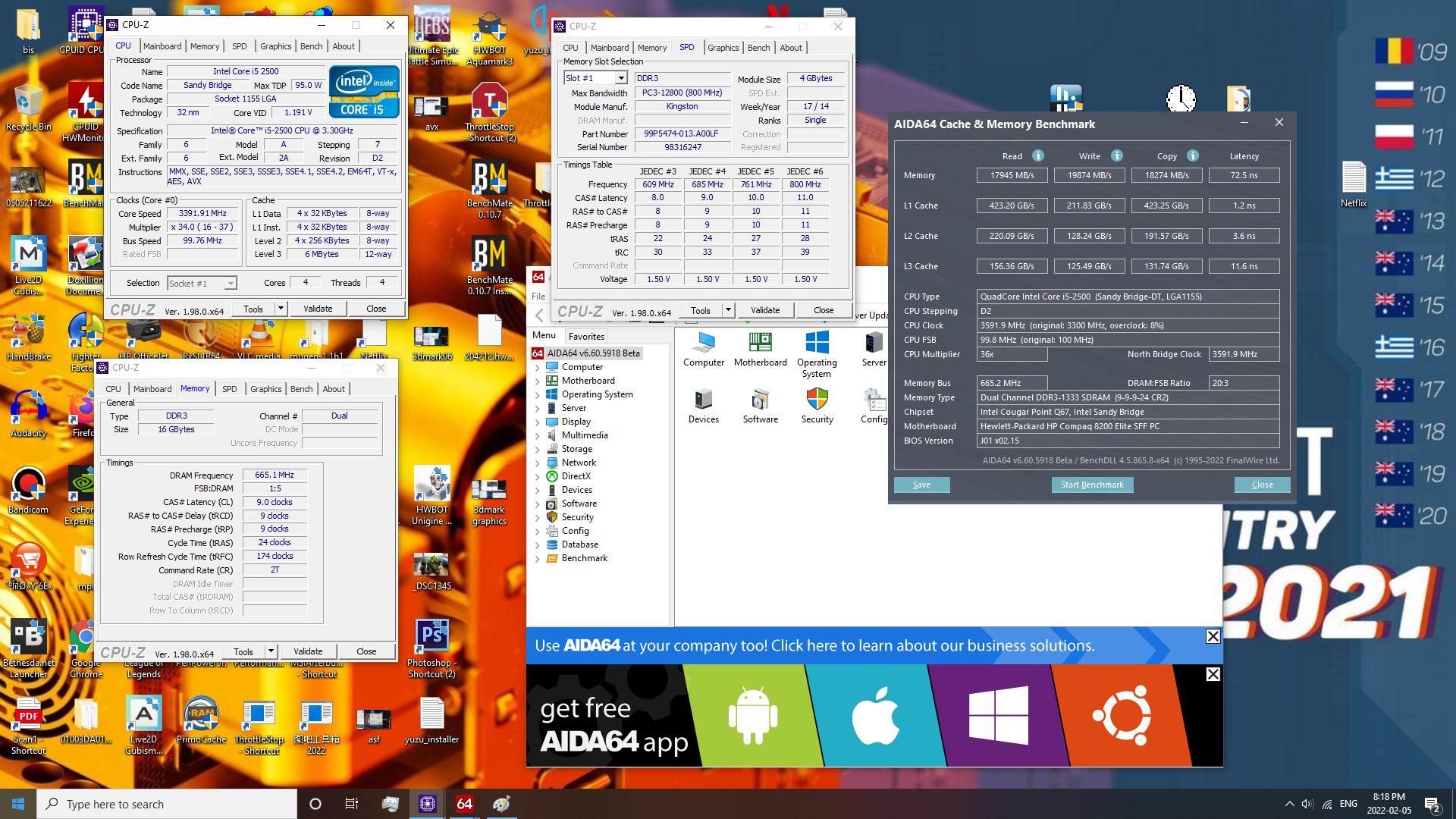Open Task View on the taskbar
The height and width of the screenshot is (819, 1456).
352,804
